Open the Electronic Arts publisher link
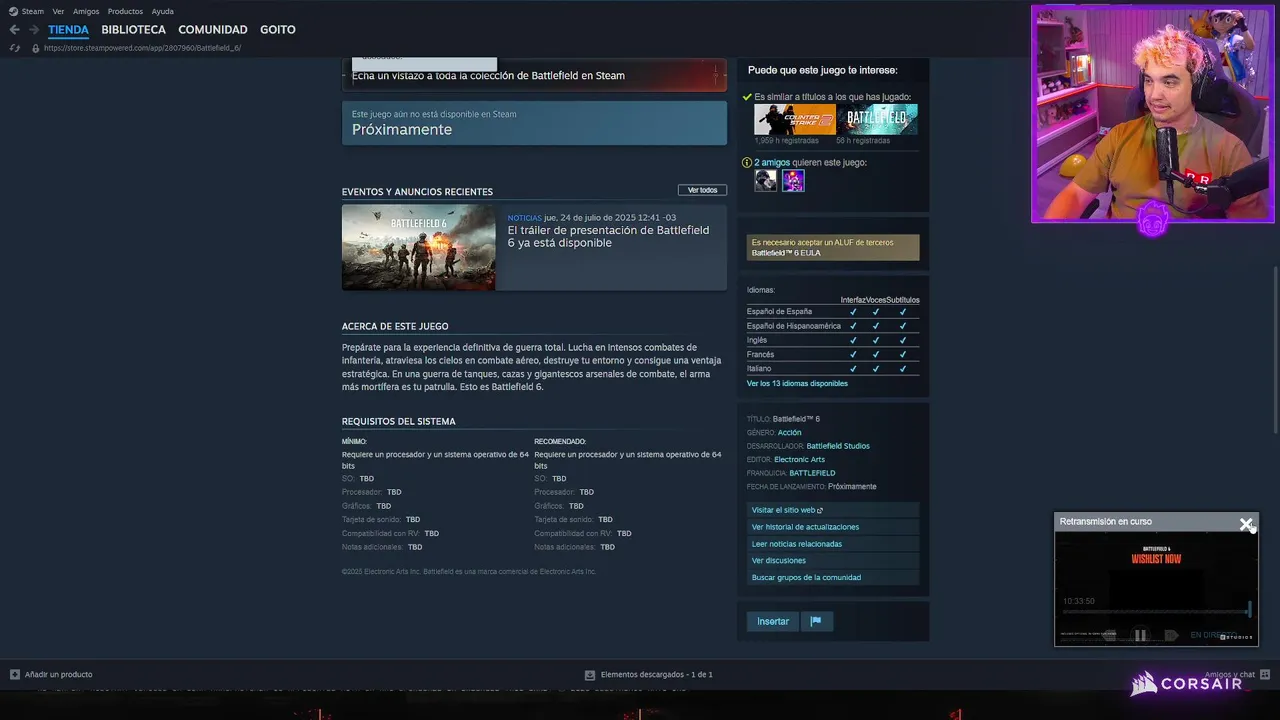Image resolution: width=1280 pixels, height=720 pixels. (x=799, y=459)
